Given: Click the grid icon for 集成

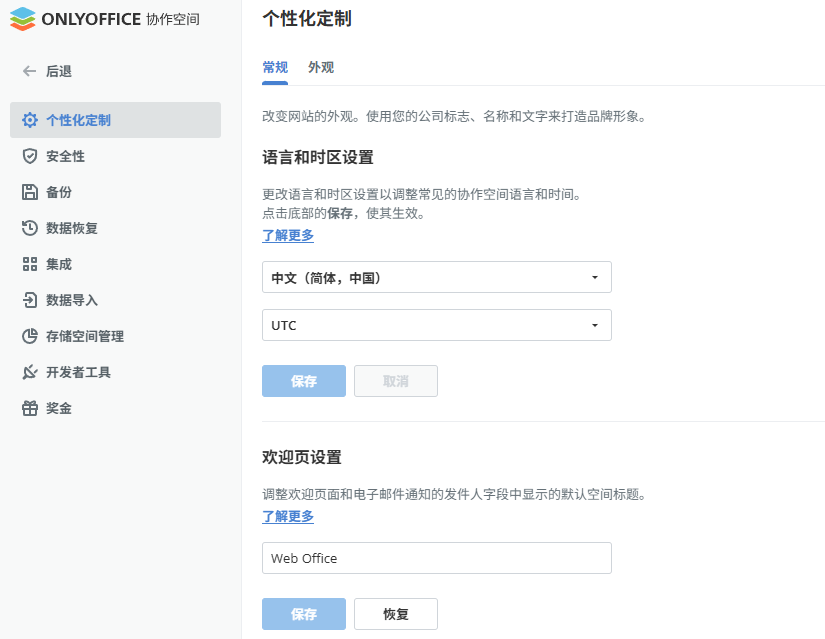Looking at the screenshot, I should 30,264.
